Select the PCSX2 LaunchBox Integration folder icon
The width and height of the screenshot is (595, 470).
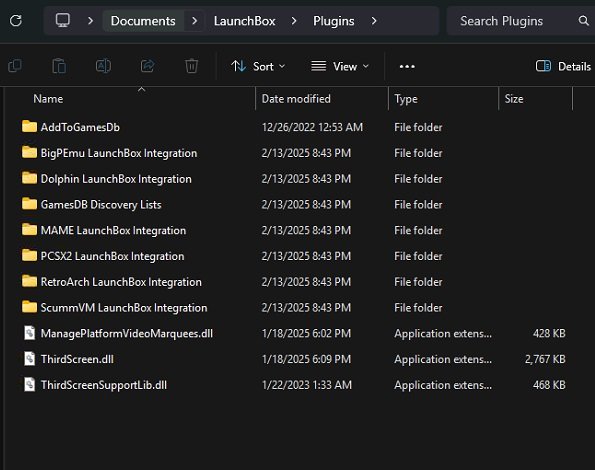pos(29,255)
